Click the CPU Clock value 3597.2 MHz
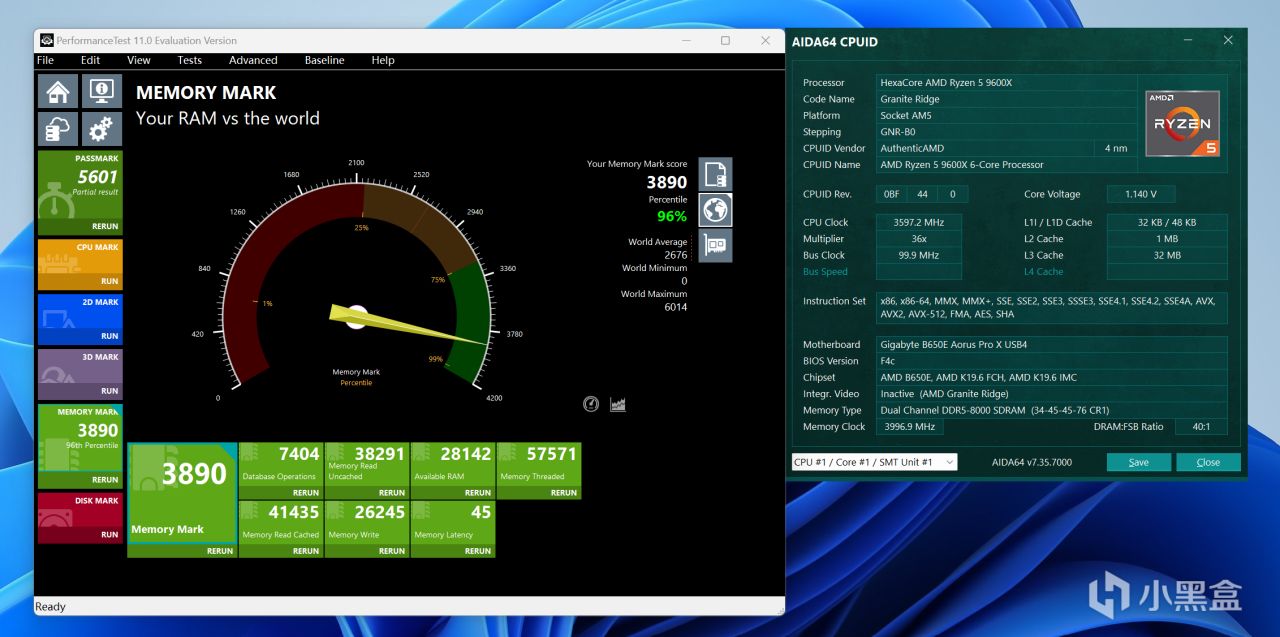The height and width of the screenshot is (637, 1280). (x=918, y=223)
